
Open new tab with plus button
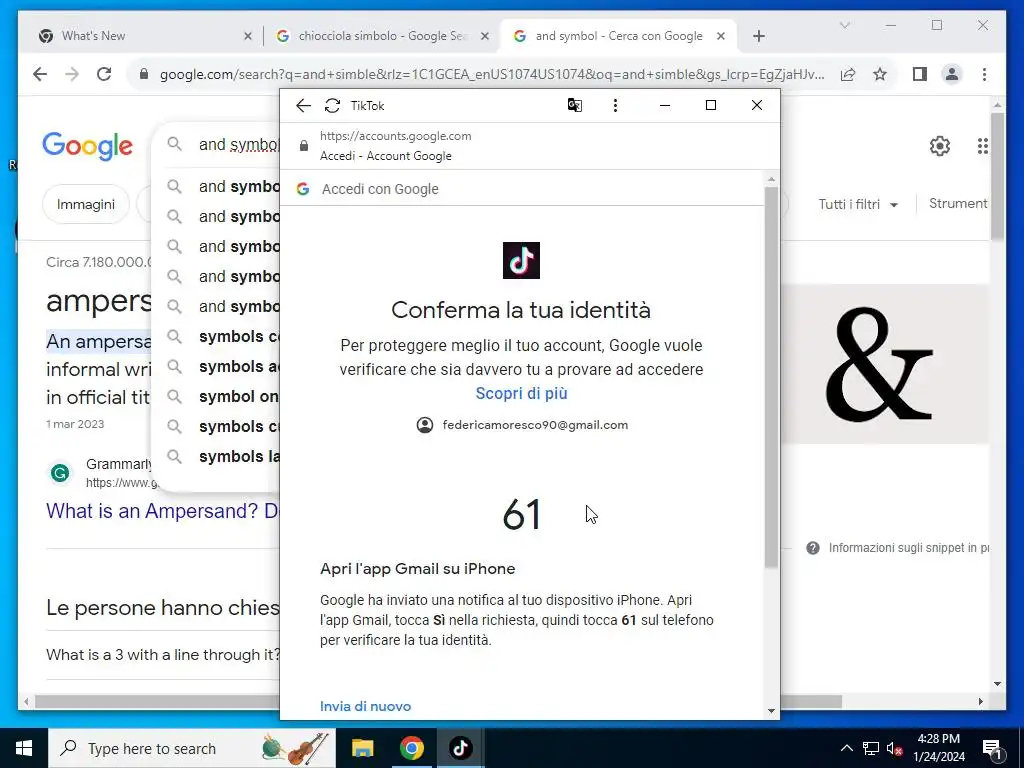pos(759,36)
